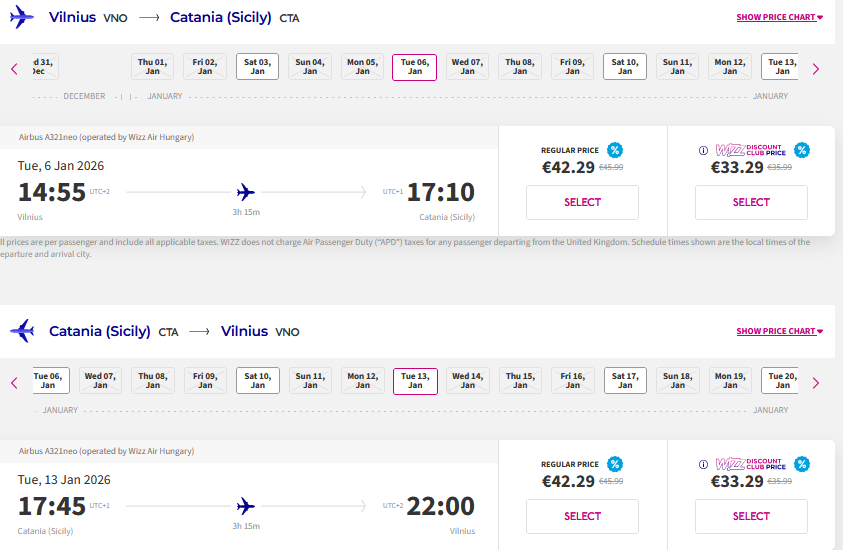Select return Wizz Discount Club €33.29 fare
843x550 pixels.
[751, 516]
